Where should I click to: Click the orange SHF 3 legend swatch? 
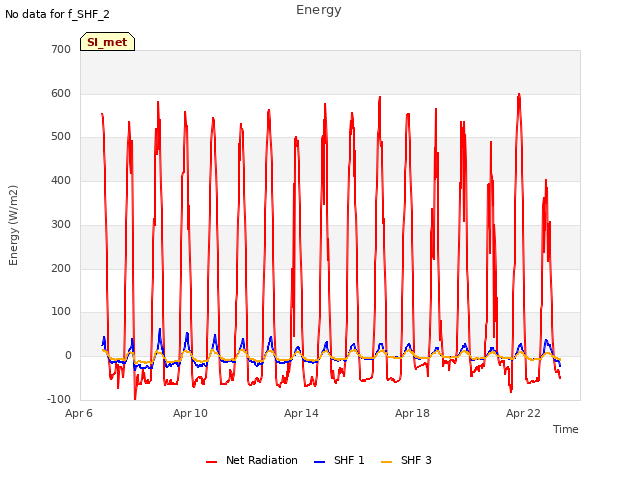386,462
